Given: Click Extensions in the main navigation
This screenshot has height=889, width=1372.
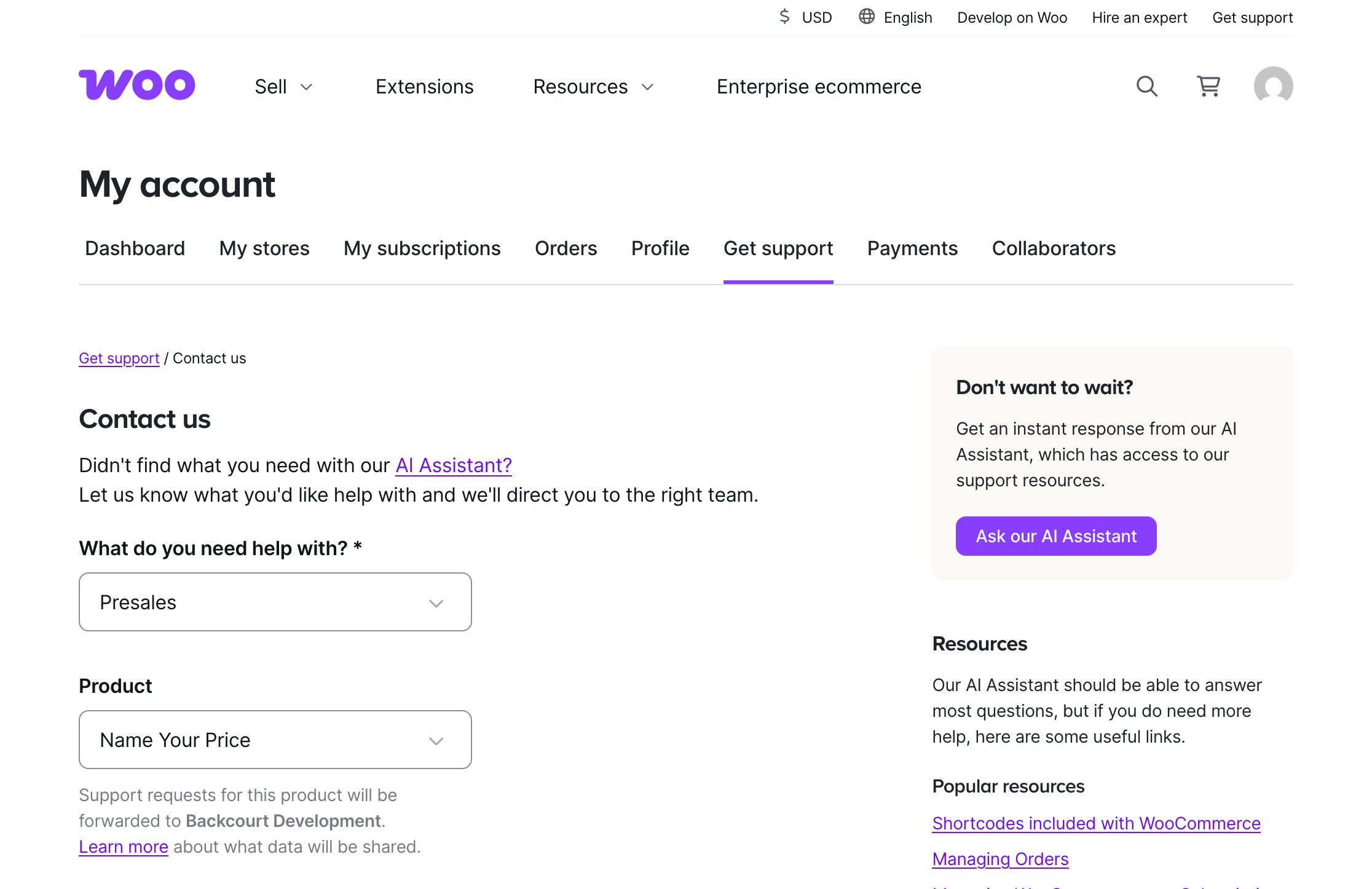Looking at the screenshot, I should 424,87.
